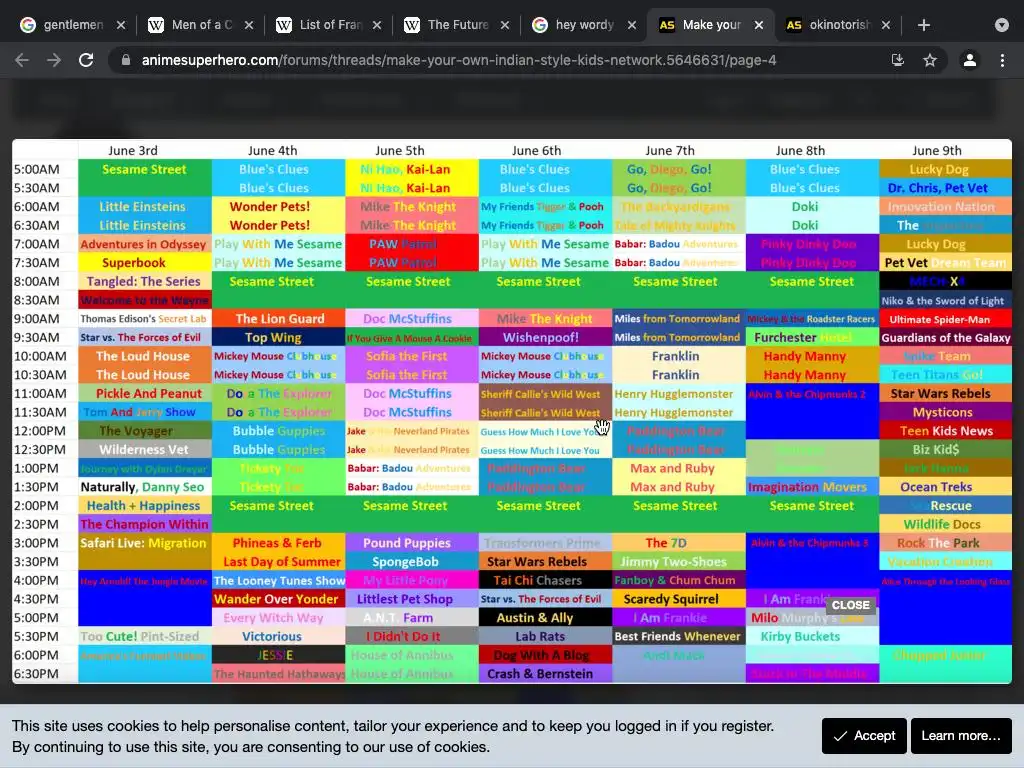Open the profile avatar icon

[x=970, y=60]
